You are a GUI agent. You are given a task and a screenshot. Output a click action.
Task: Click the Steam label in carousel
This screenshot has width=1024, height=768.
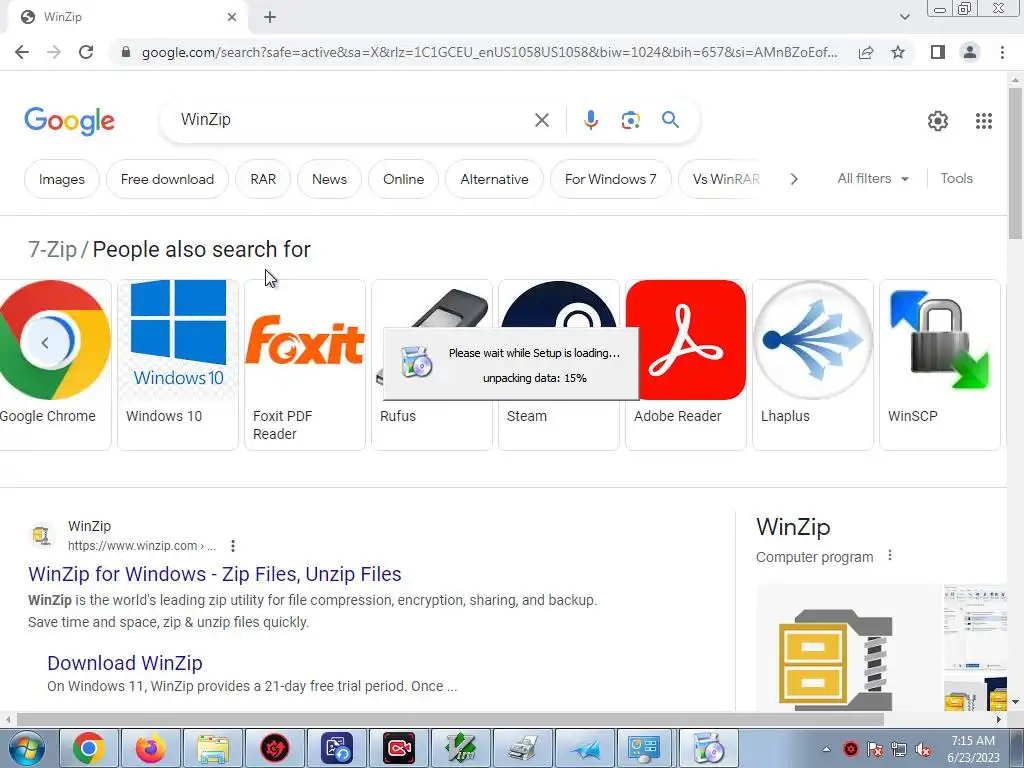tap(526, 416)
